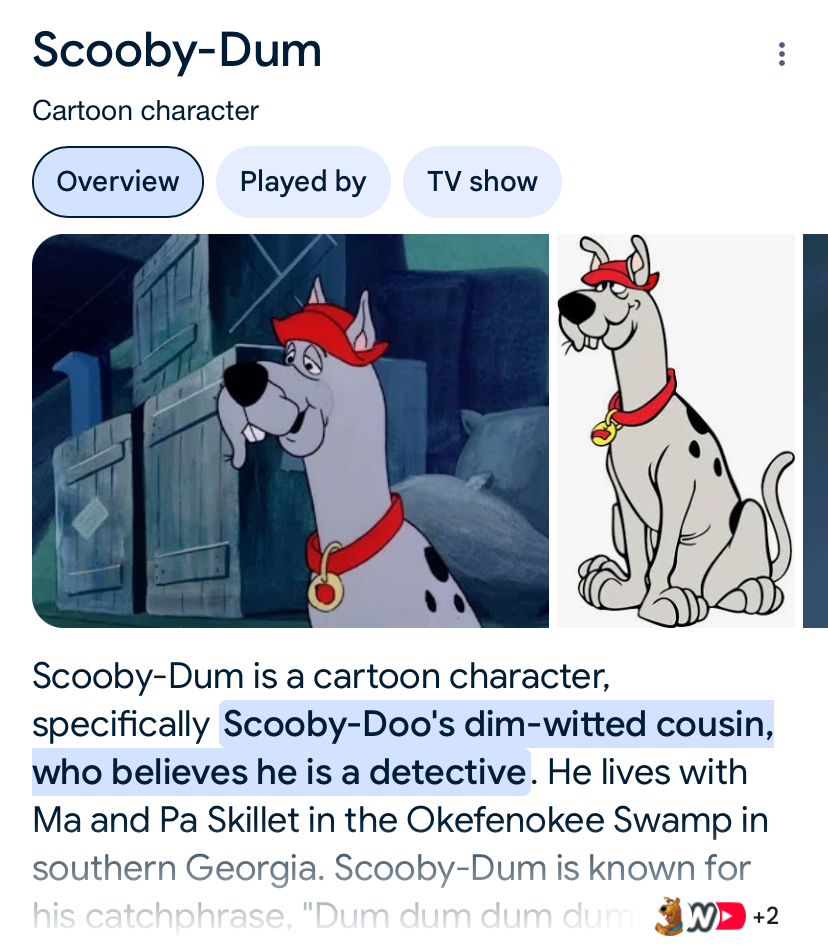The width and height of the screenshot is (828, 952).
Task: Switch to the Played by tab
Action: point(303,182)
